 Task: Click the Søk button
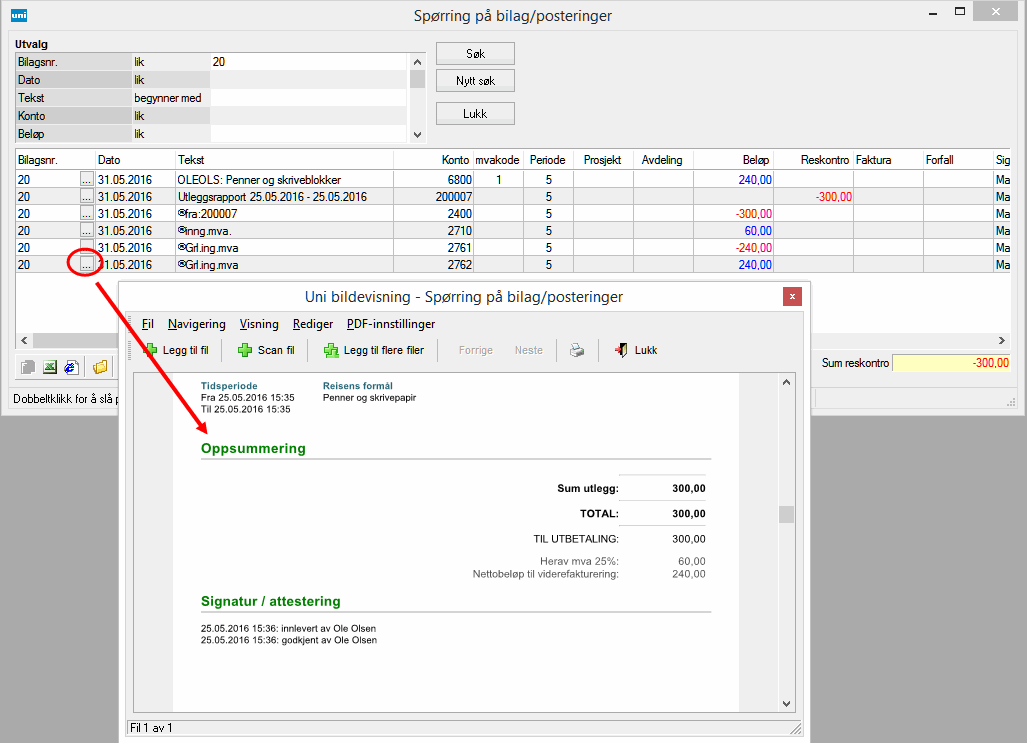(x=475, y=53)
